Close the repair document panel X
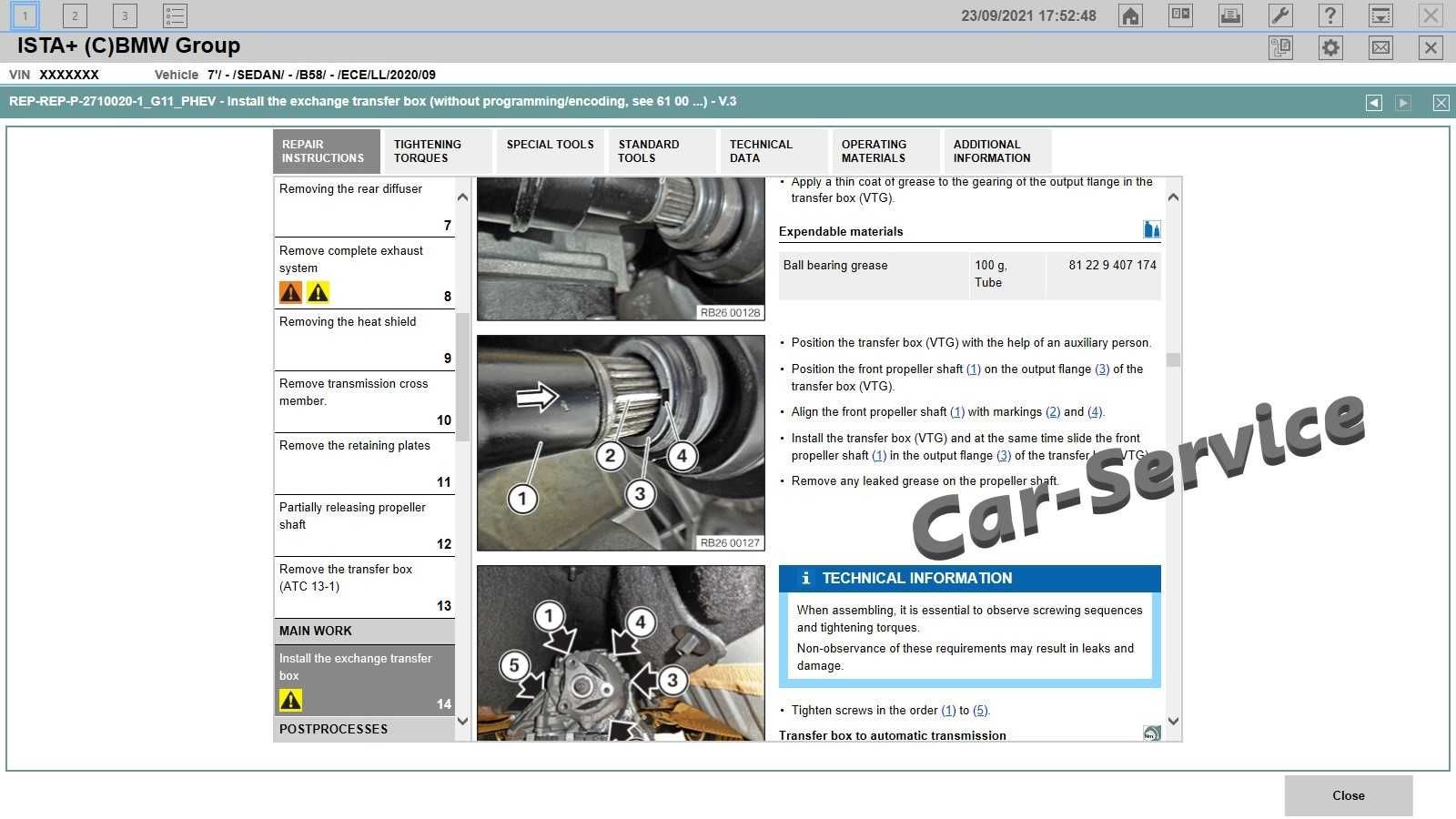Screen dimensions: 1456x819 point(1441,103)
